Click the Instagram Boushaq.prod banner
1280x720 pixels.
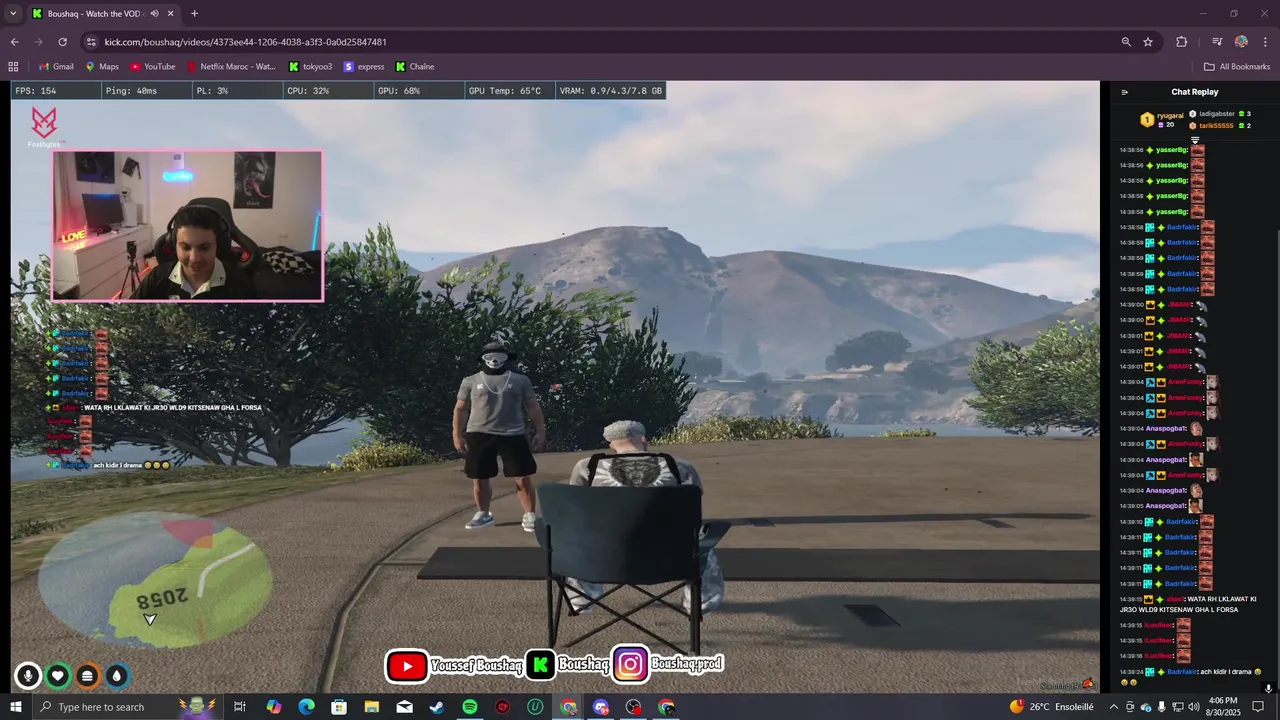(667, 664)
